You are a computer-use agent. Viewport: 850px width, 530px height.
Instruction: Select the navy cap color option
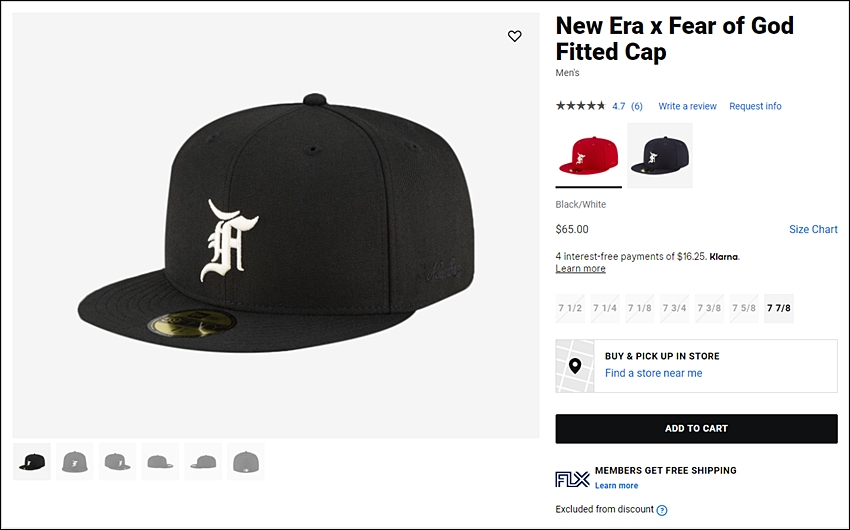click(x=660, y=156)
